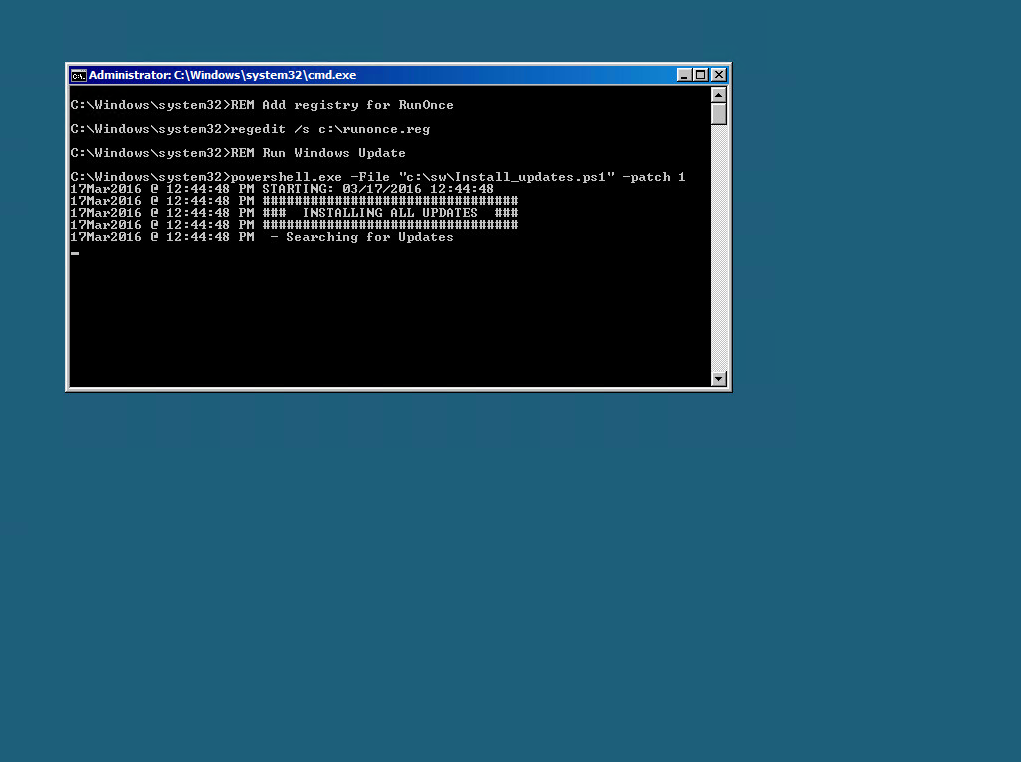
Task: Click the console scrollbar thumb
Action: tap(718, 114)
